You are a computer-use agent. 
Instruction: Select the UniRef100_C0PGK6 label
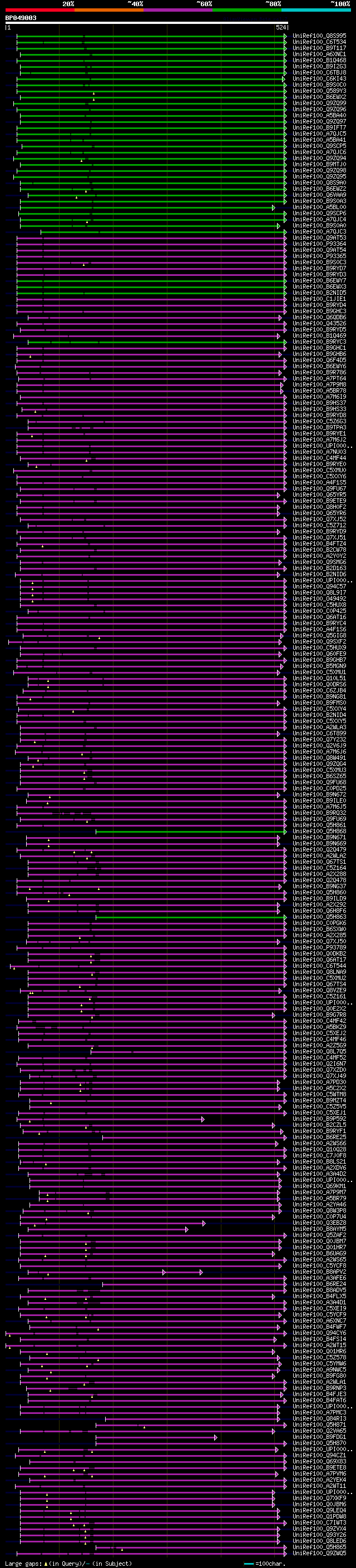tap(319, 923)
